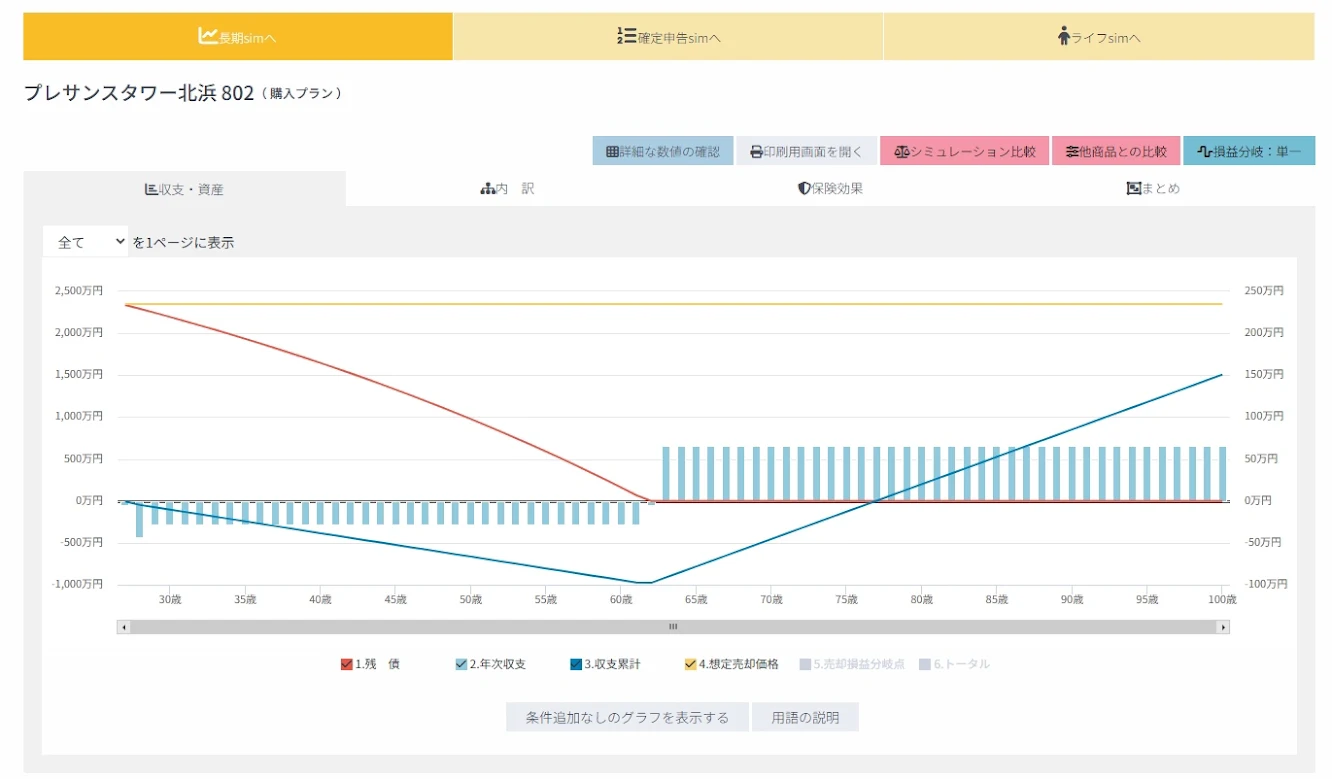Click the image icon beside まとめ

pos(1134,188)
